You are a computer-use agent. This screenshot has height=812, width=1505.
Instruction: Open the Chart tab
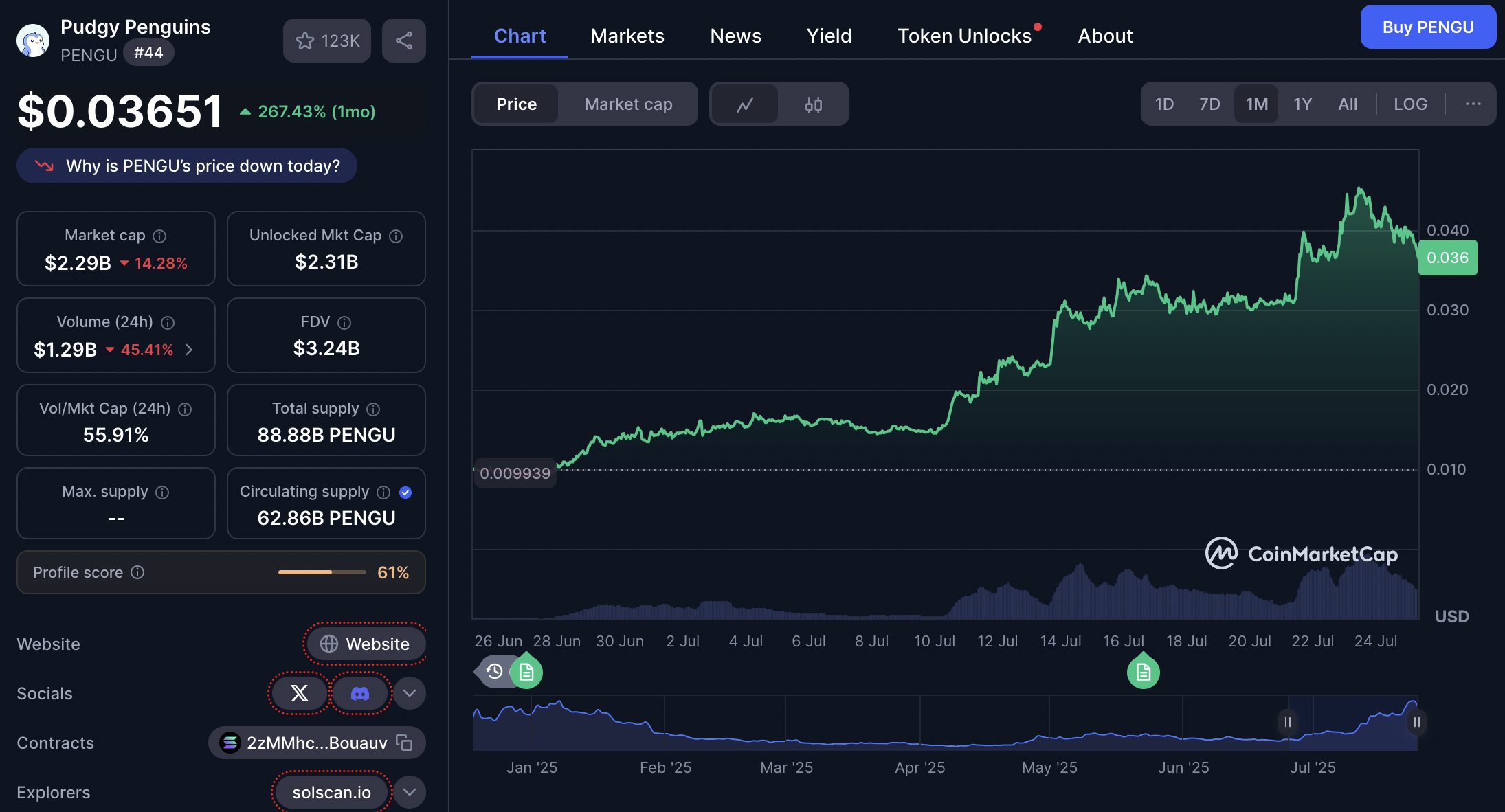(520, 36)
